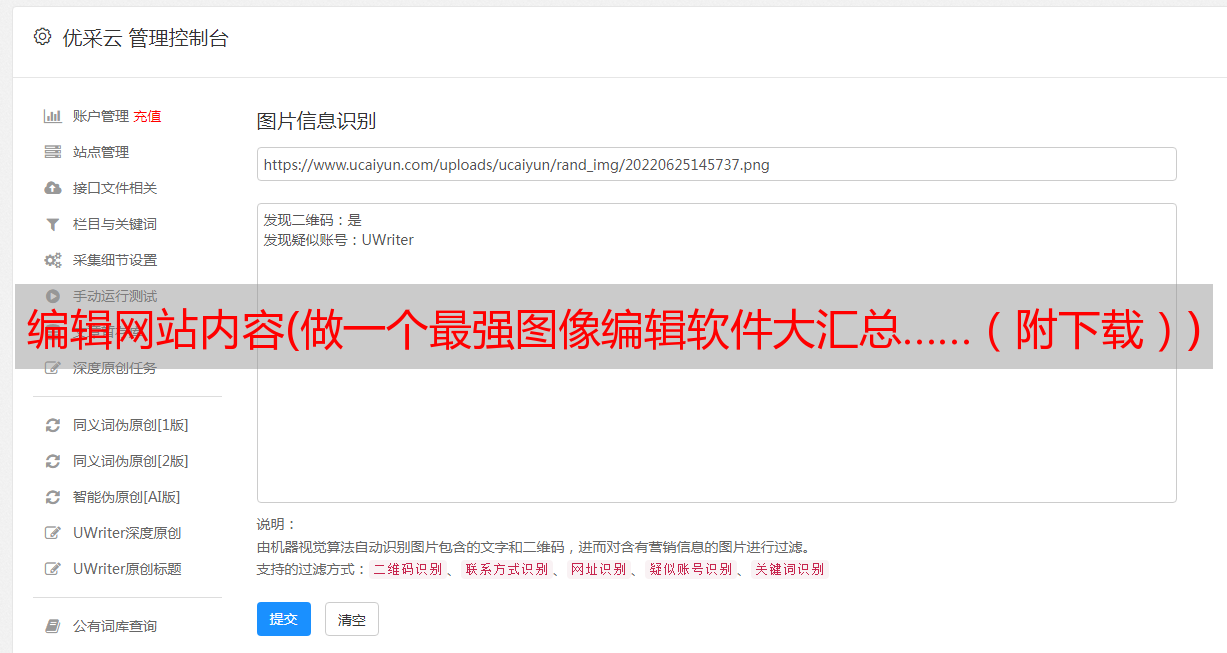Screen dimensions: 1227x653
Task: Go to UWriter深度原创
Action: [x=127, y=533]
